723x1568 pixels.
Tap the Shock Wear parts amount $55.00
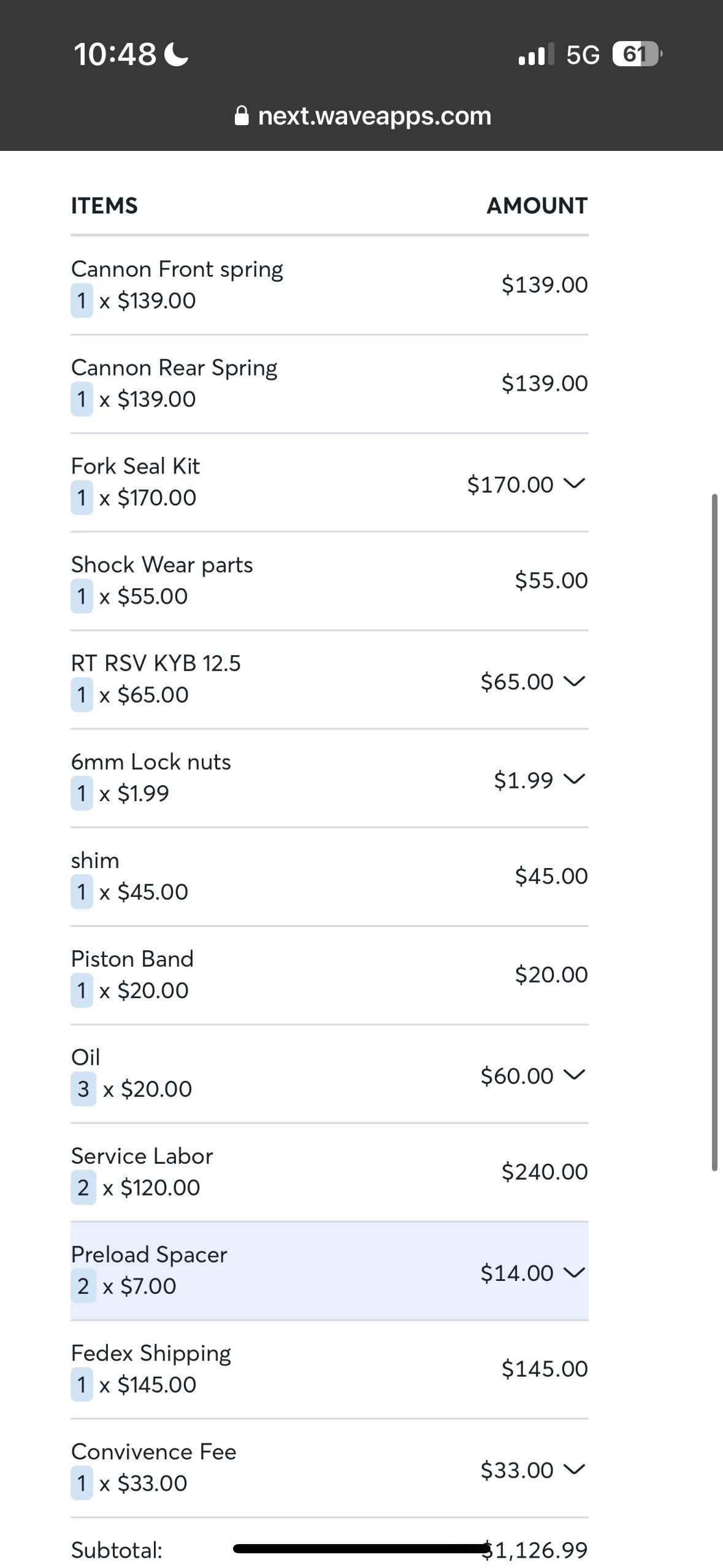pos(551,580)
